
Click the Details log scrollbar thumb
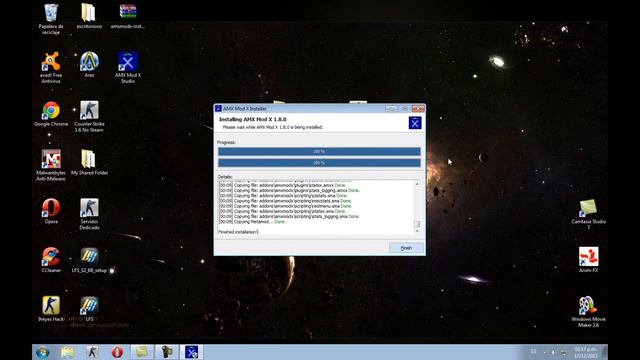coord(417,224)
